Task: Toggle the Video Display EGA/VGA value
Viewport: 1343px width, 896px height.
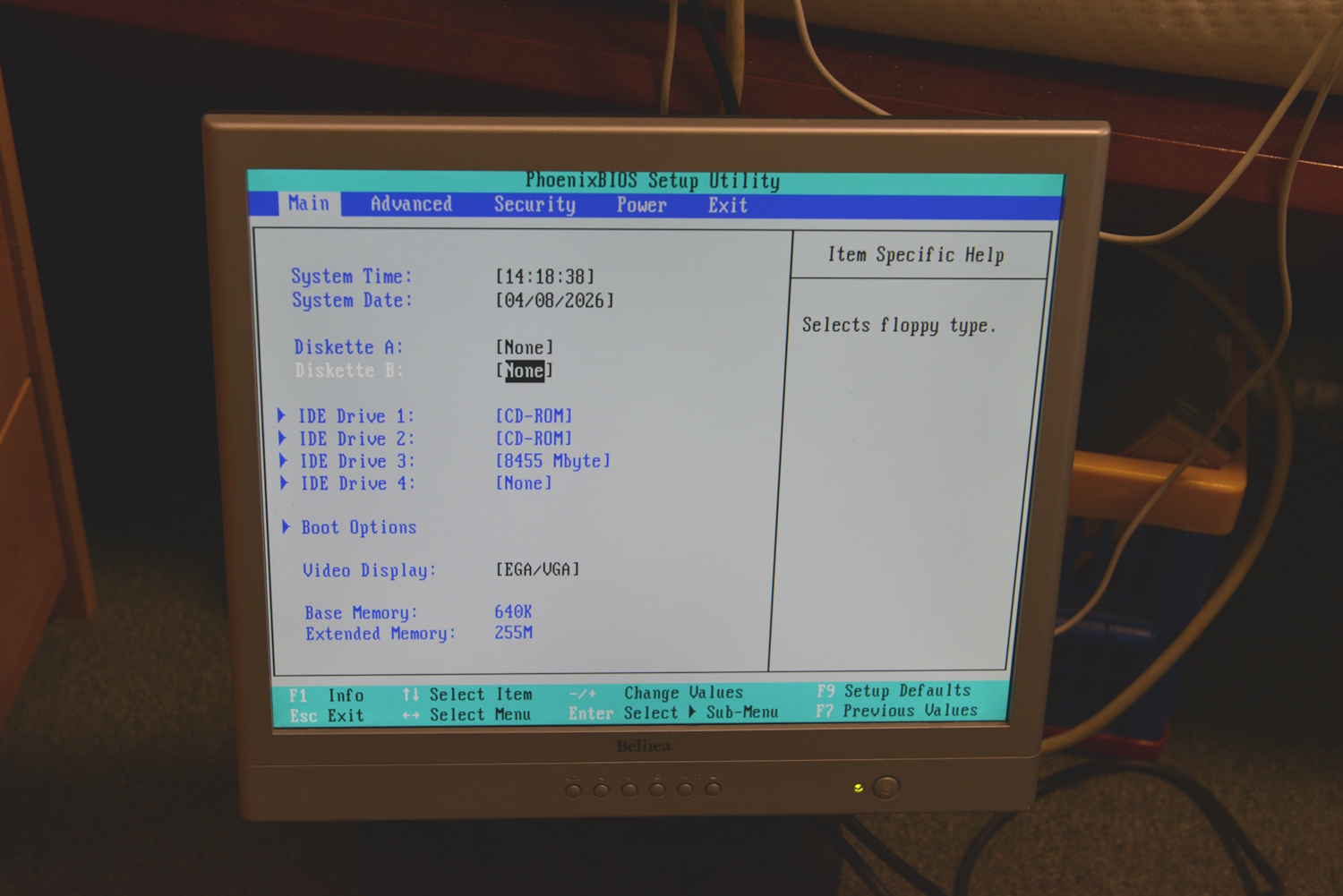Action: [x=535, y=570]
